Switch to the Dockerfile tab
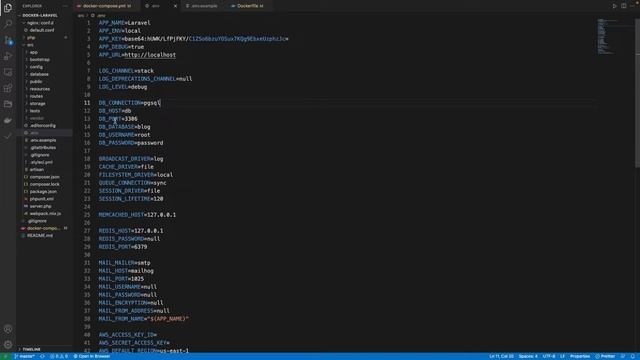Screen dimensions: 640x360 249,6
